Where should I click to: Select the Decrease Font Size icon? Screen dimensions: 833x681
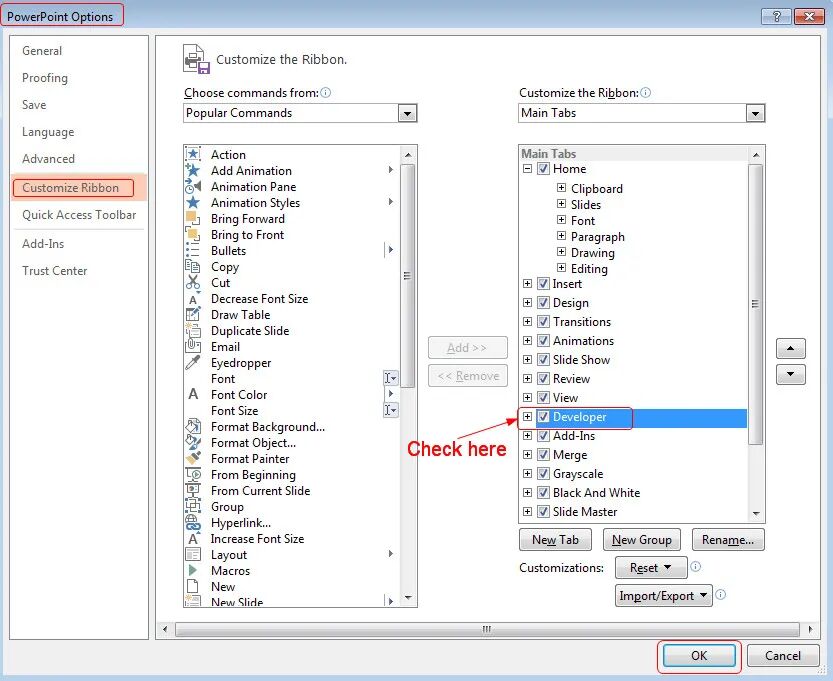tap(193, 299)
